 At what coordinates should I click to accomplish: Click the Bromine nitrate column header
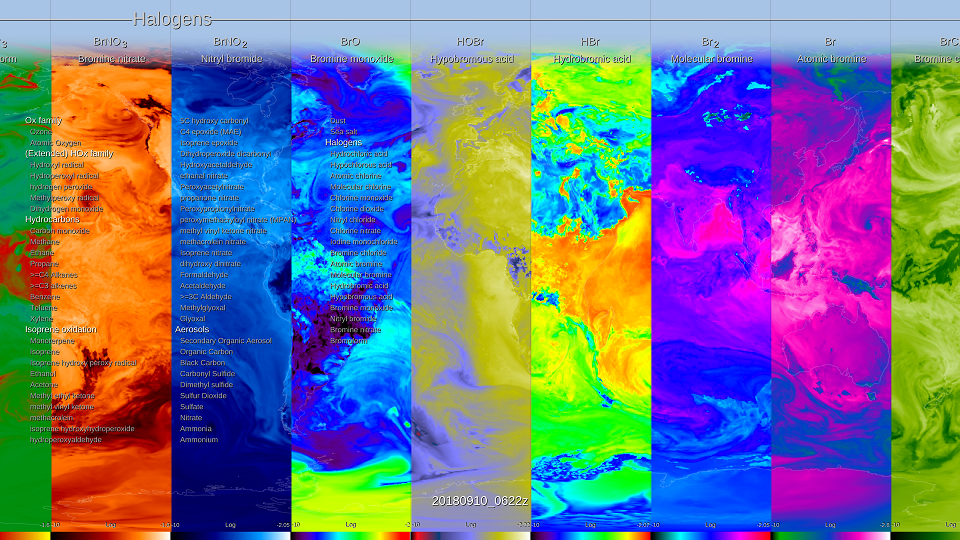(x=111, y=59)
